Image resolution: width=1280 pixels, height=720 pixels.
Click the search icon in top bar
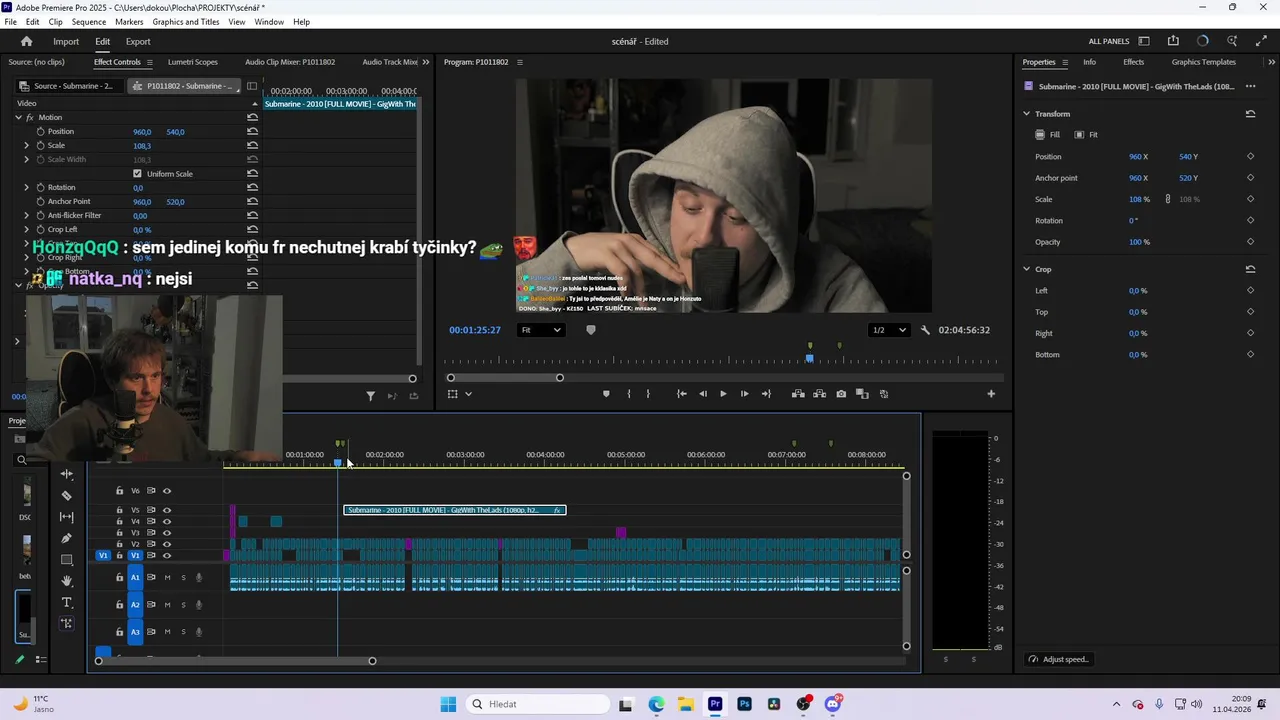[x=1232, y=41]
